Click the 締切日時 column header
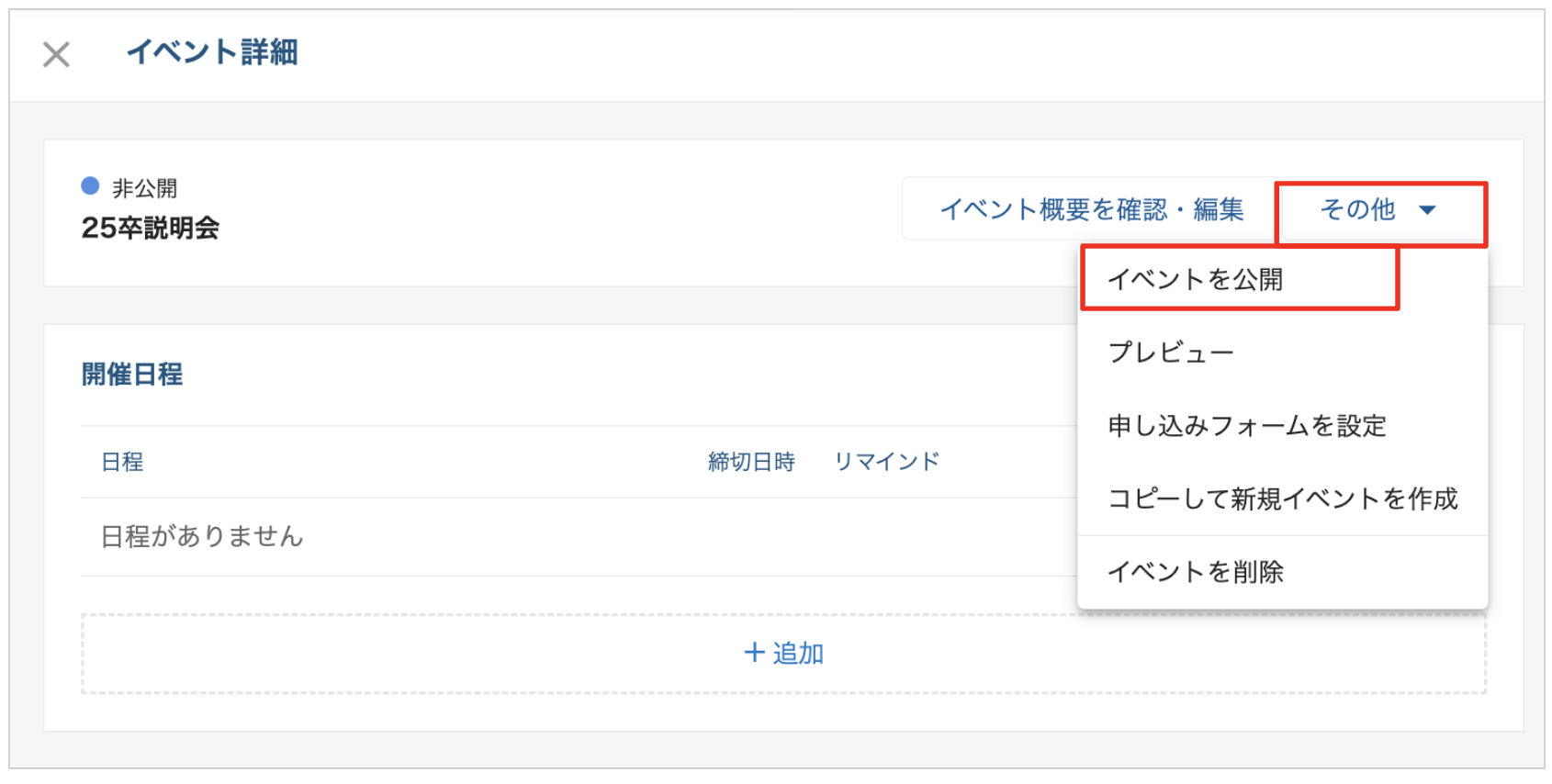Viewport: 1552px width, 784px height. click(750, 462)
